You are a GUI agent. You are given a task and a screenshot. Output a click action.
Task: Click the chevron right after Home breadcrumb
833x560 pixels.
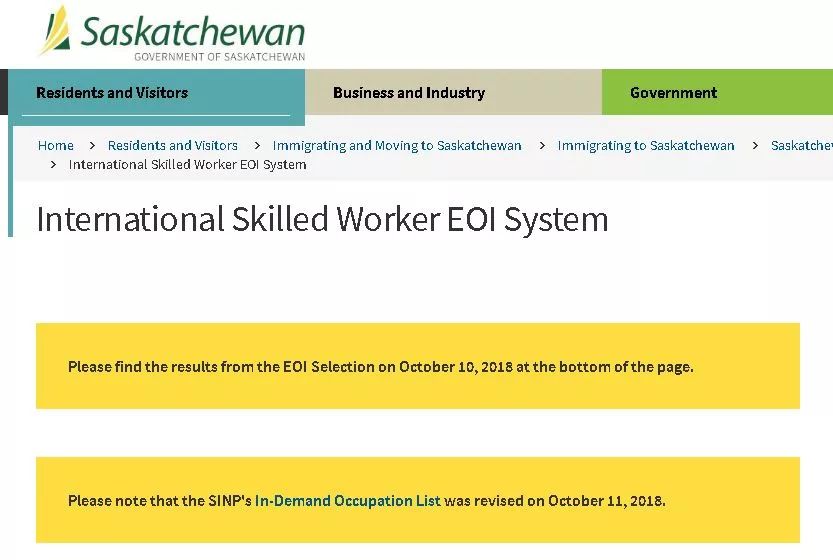[x=91, y=145]
